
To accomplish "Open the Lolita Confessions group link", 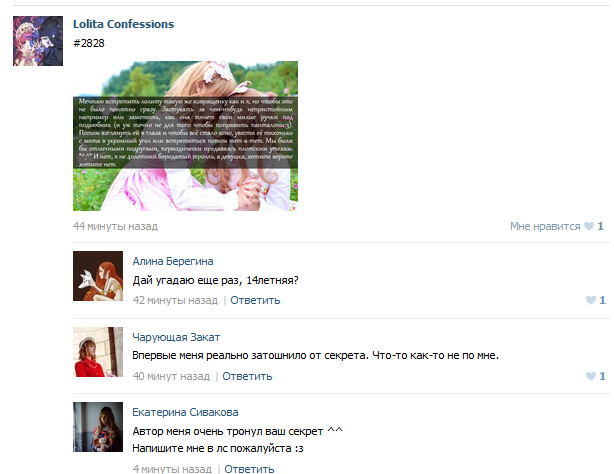I will [x=123, y=24].
